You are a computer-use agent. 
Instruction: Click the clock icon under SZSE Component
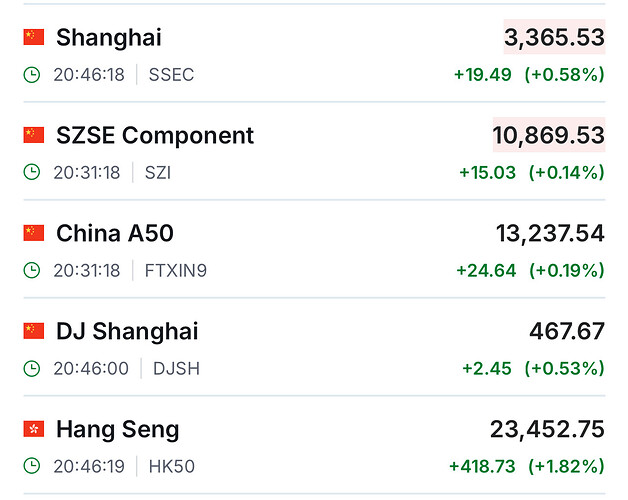click(x=32, y=172)
